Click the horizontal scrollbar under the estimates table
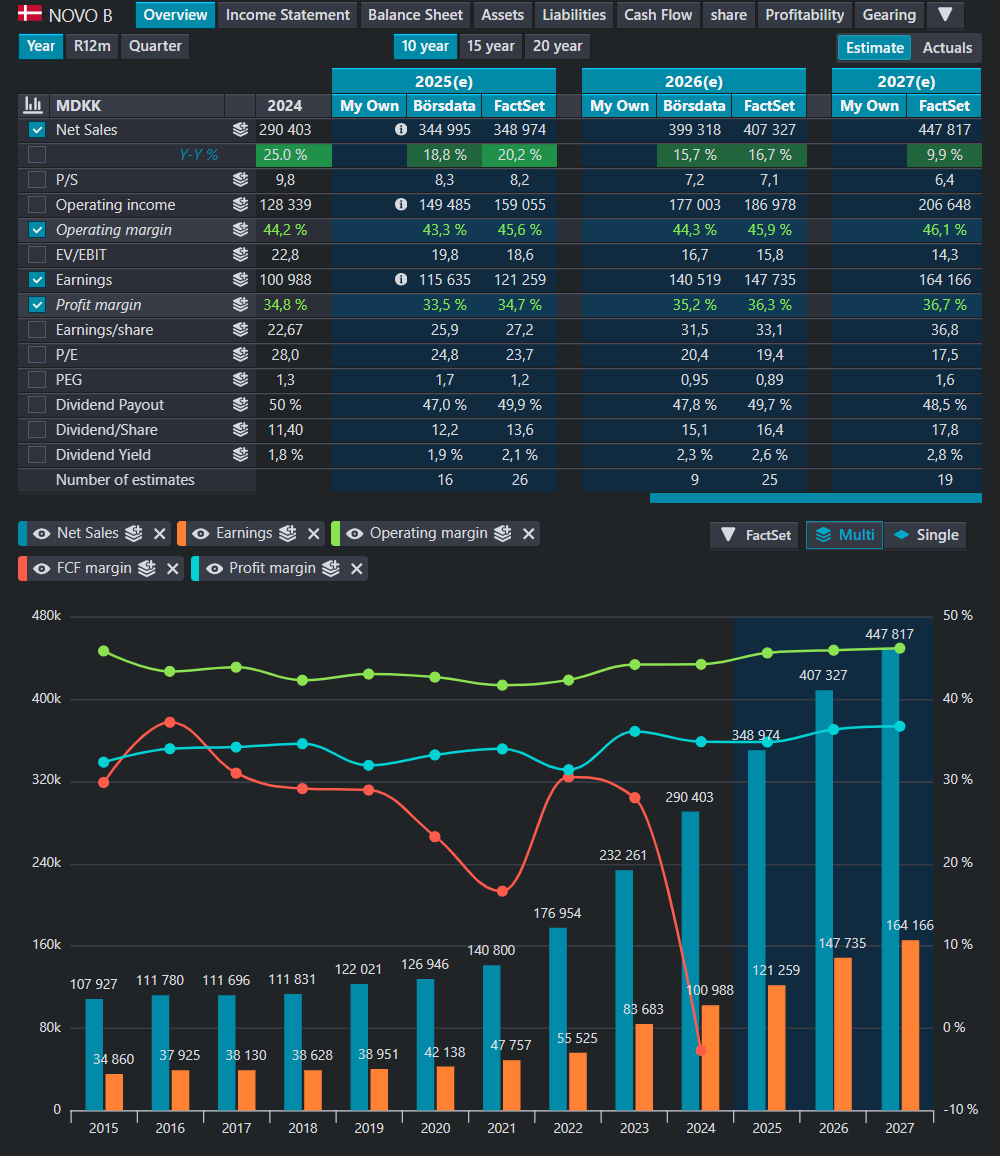The width and height of the screenshot is (1000, 1156). coord(816,498)
